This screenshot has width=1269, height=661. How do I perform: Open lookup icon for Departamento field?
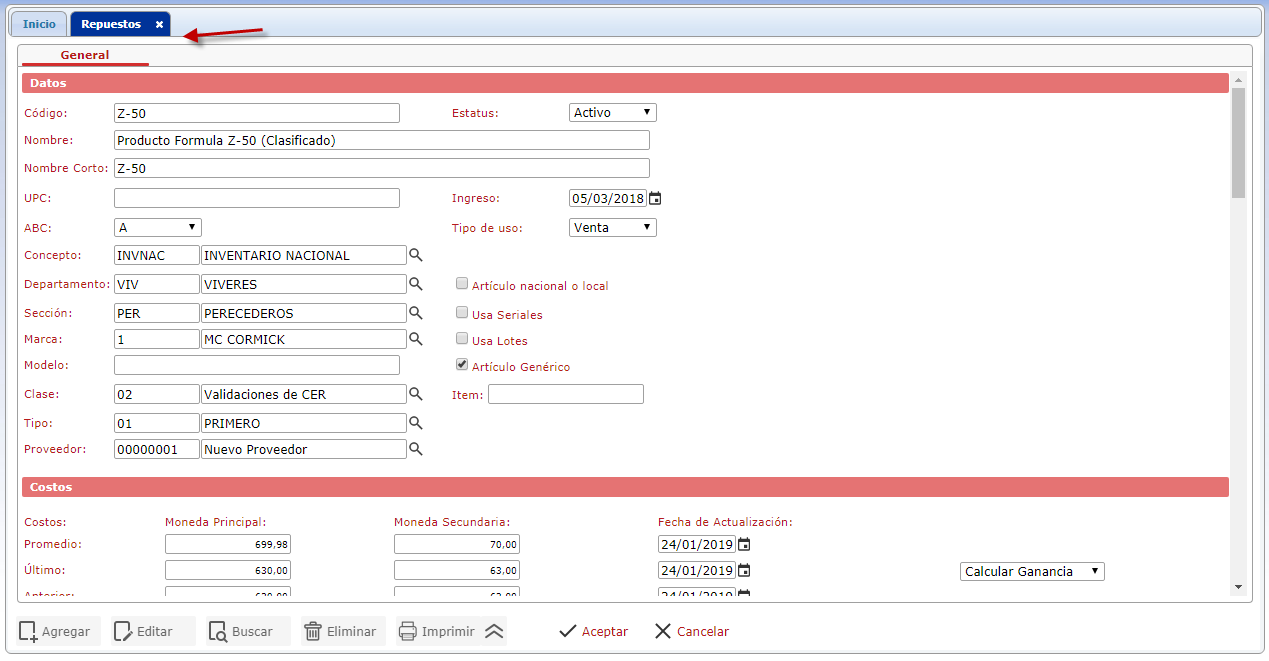click(x=416, y=284)
